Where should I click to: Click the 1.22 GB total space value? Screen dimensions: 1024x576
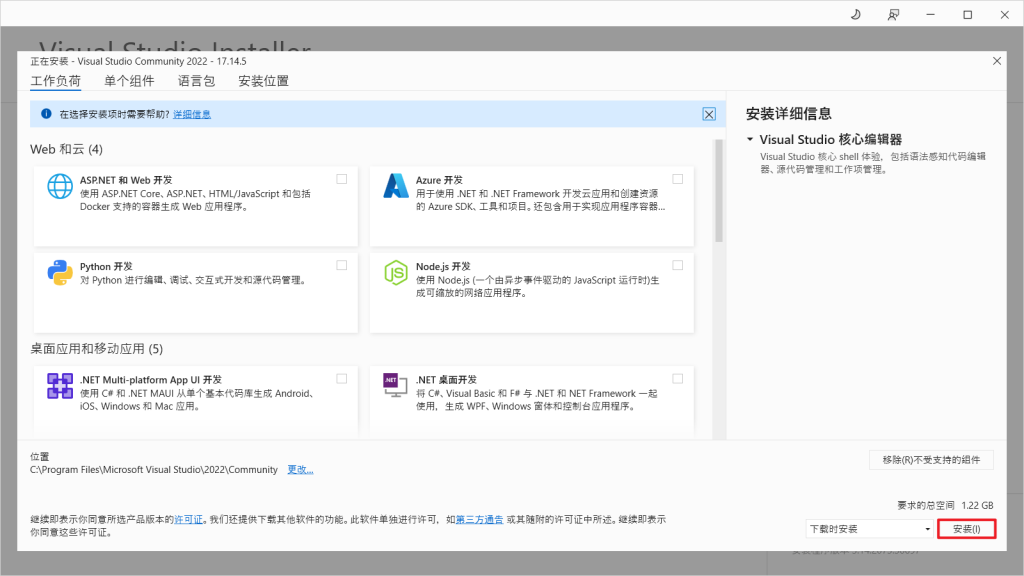point(977,505)
